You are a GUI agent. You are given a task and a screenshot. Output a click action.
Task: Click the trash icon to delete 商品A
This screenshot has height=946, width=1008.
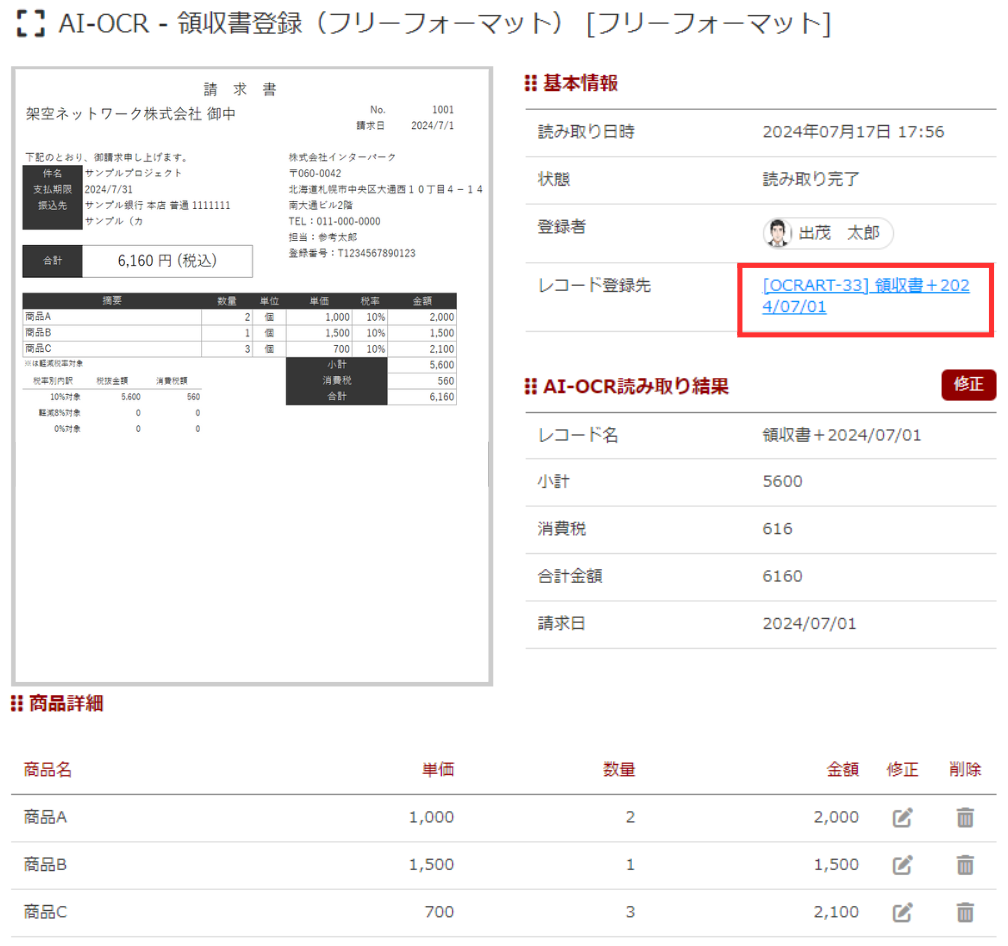963,817
